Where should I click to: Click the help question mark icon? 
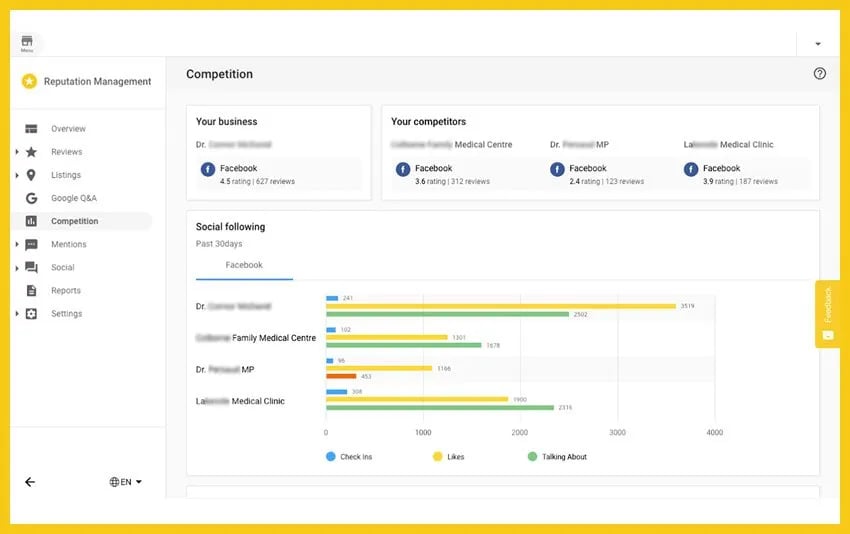pos(820,74)
